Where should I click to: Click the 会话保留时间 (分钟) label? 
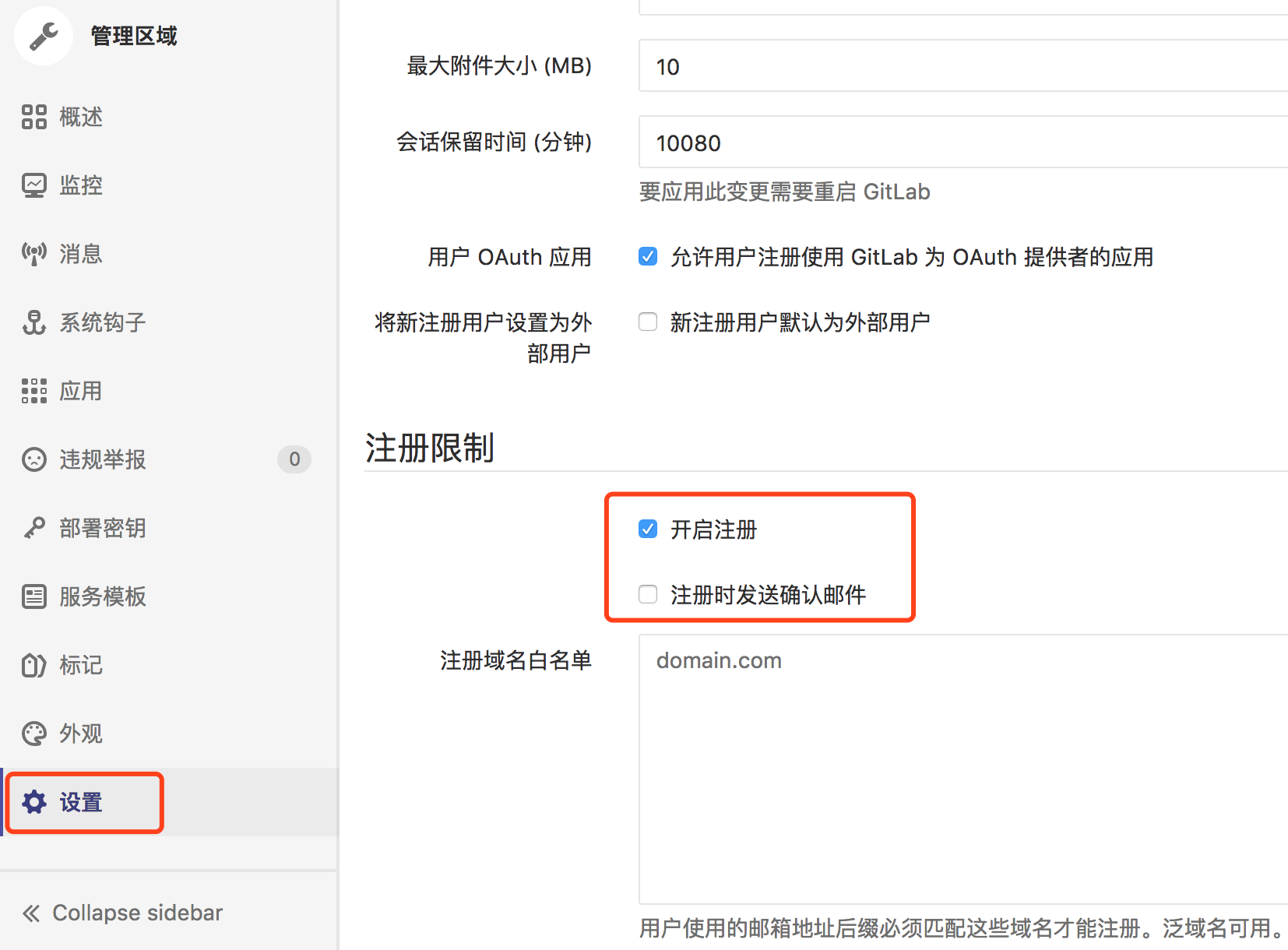click(494, 142)
